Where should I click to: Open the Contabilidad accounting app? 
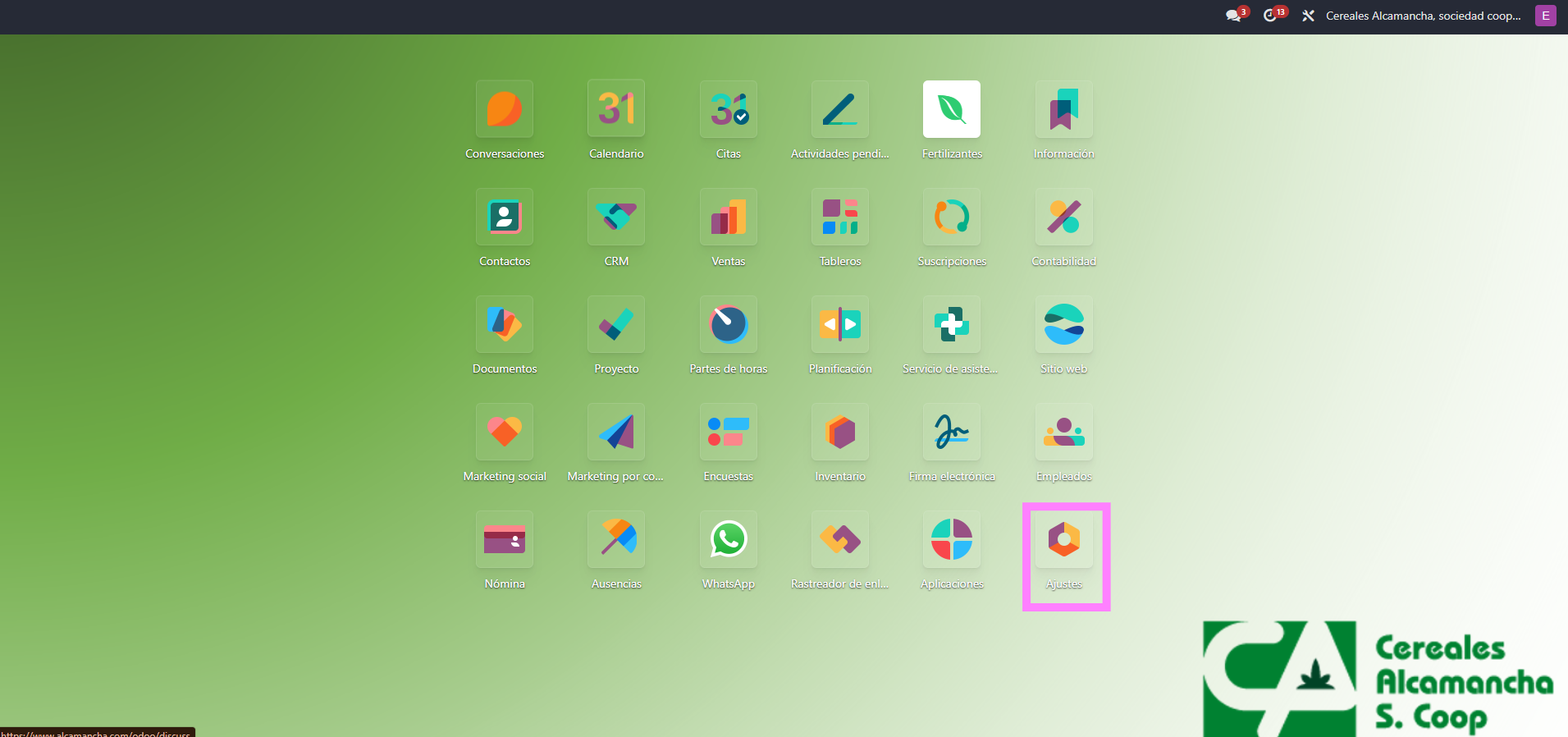coord(1063,217)
